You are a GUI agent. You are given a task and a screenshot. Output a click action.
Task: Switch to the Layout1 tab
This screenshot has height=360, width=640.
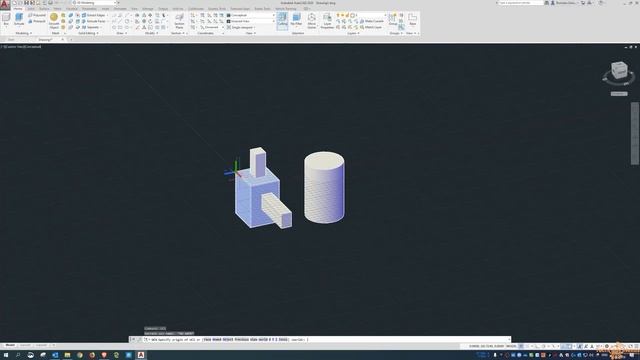(25, 345)
